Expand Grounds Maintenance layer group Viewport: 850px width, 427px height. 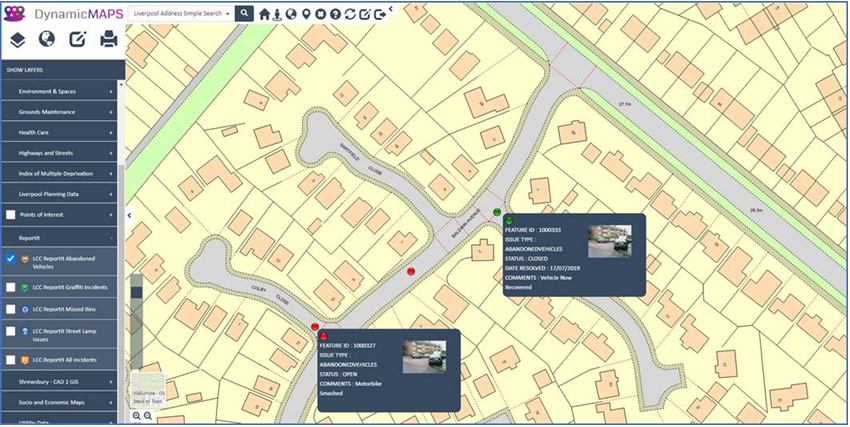tap(59, 112)
